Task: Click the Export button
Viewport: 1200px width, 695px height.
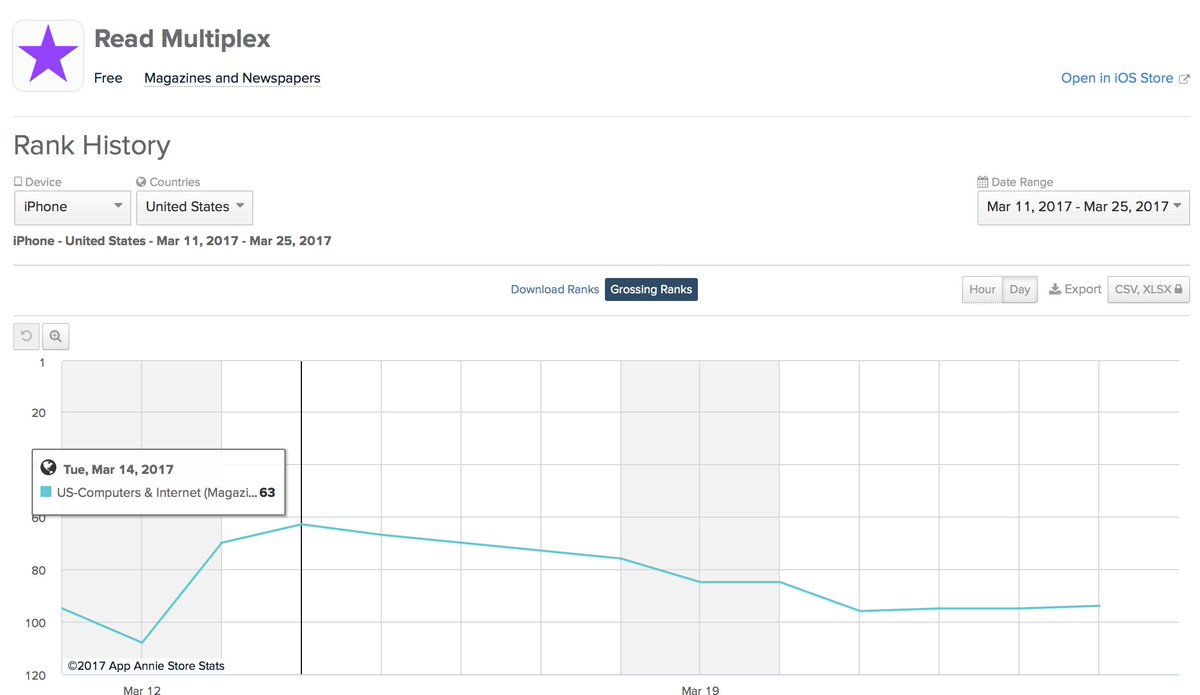Action: [x=1075, y=289]
